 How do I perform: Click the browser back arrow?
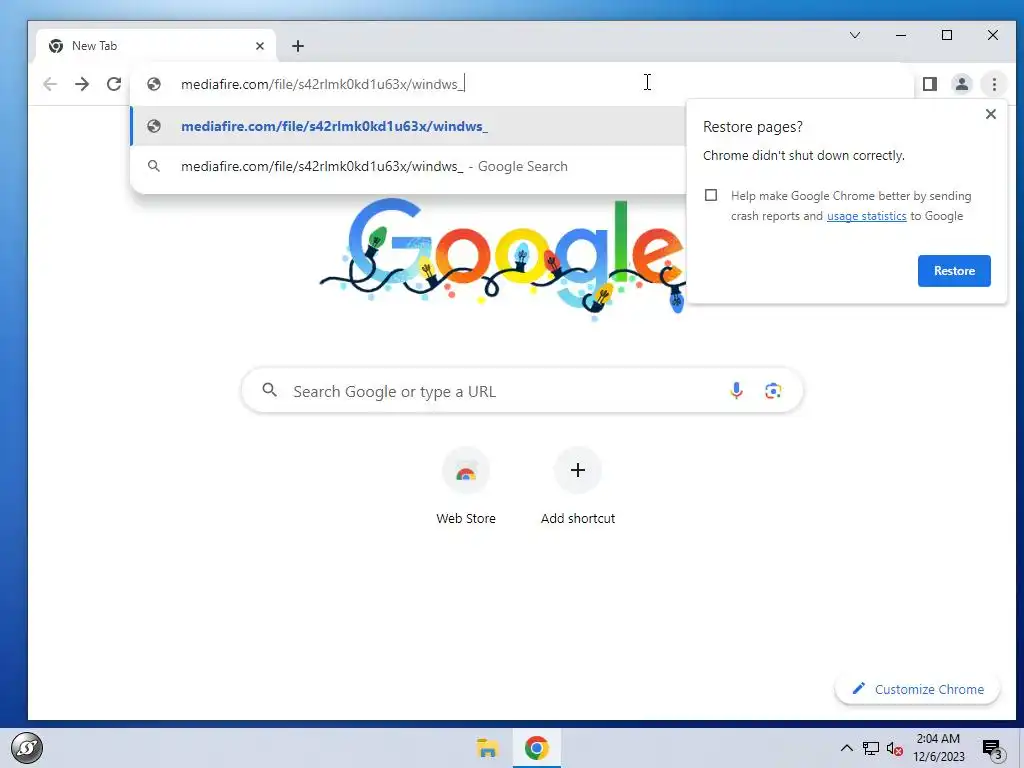pos(50,84)
